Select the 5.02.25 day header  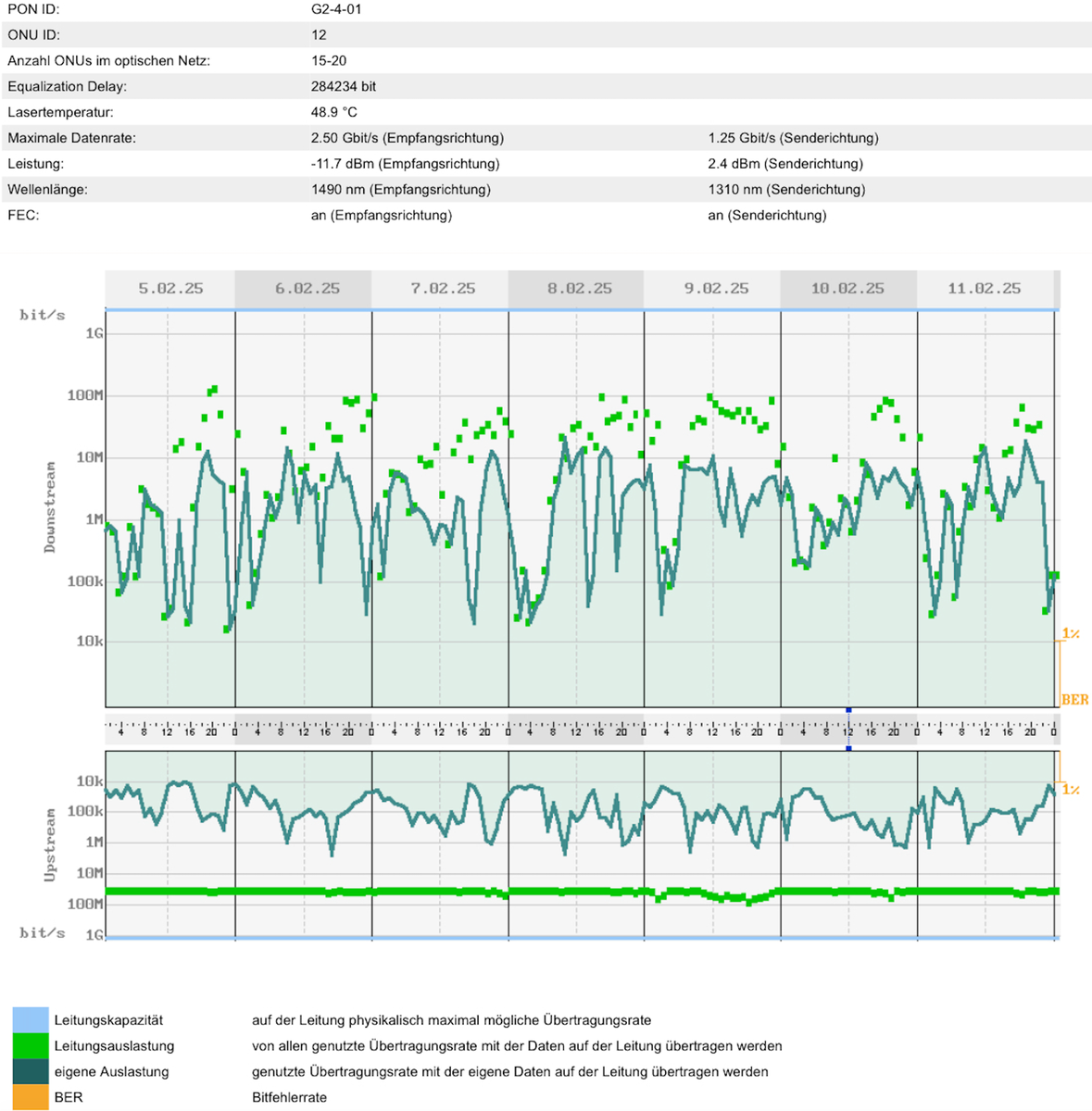170,289
